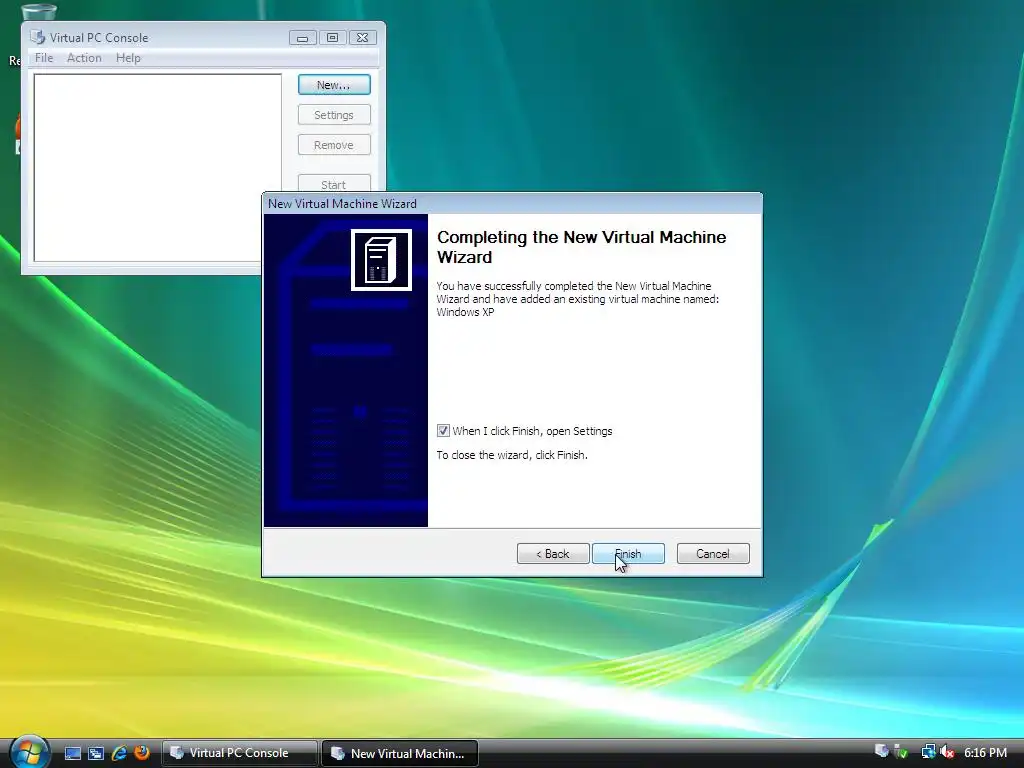1024x768 pixels.
Task: Close the Virtual PC Console window
Action: click(x=362, y=38)
